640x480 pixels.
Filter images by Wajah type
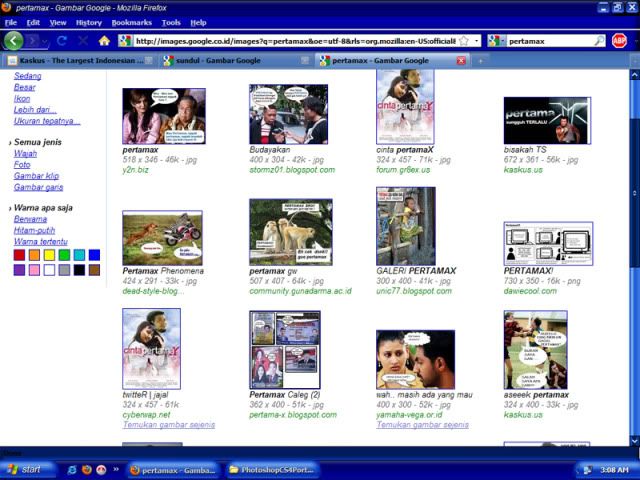click(25, 153)
